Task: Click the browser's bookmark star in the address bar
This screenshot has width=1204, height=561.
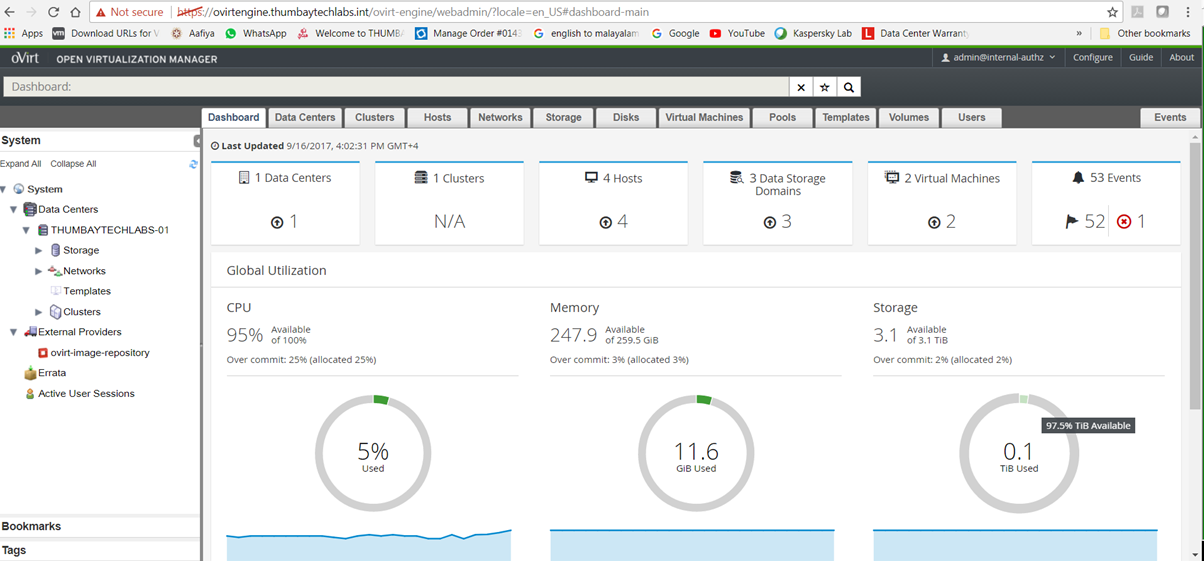Action: [x=1112, y=12]
